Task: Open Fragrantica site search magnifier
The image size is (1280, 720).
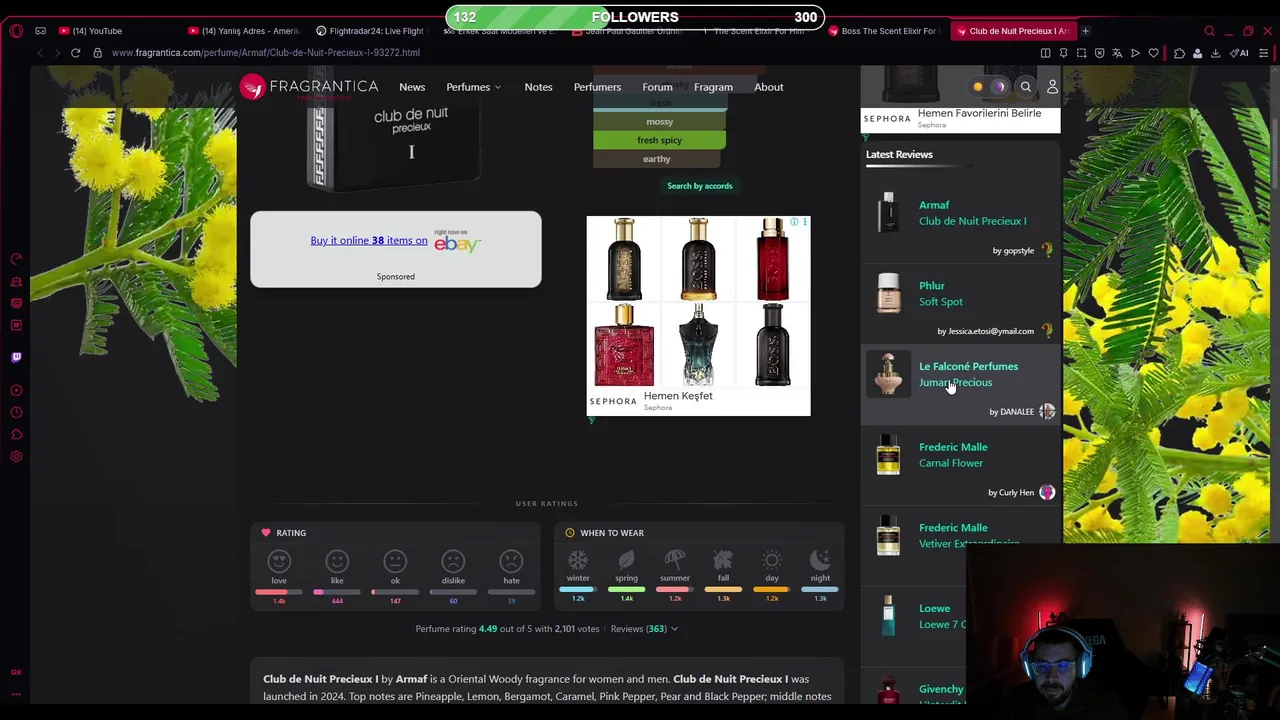Action: (1025, 87)
